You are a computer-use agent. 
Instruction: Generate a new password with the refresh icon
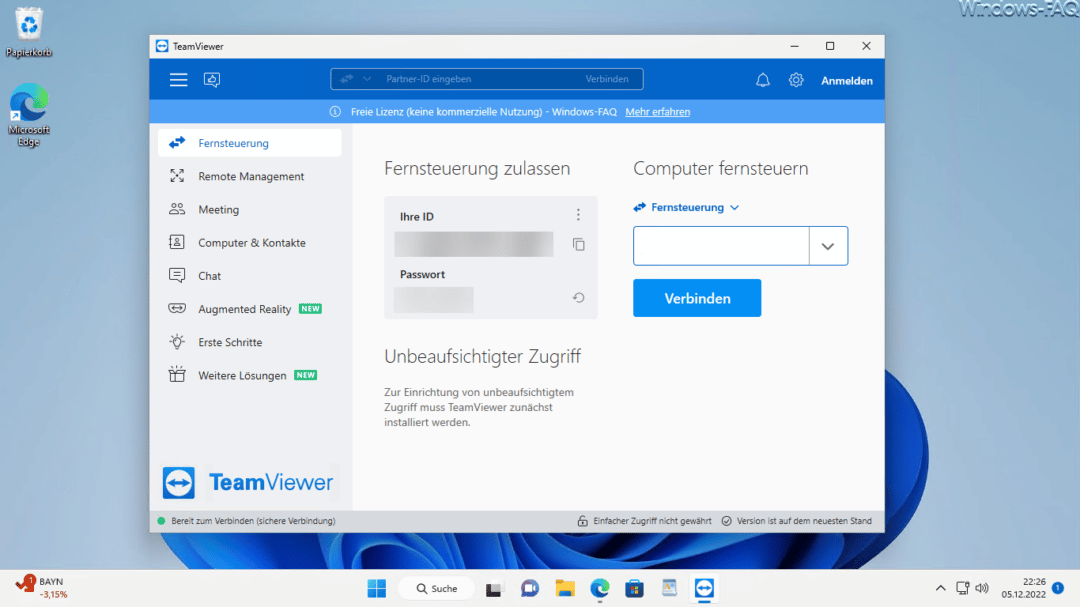tap(578, 296)
